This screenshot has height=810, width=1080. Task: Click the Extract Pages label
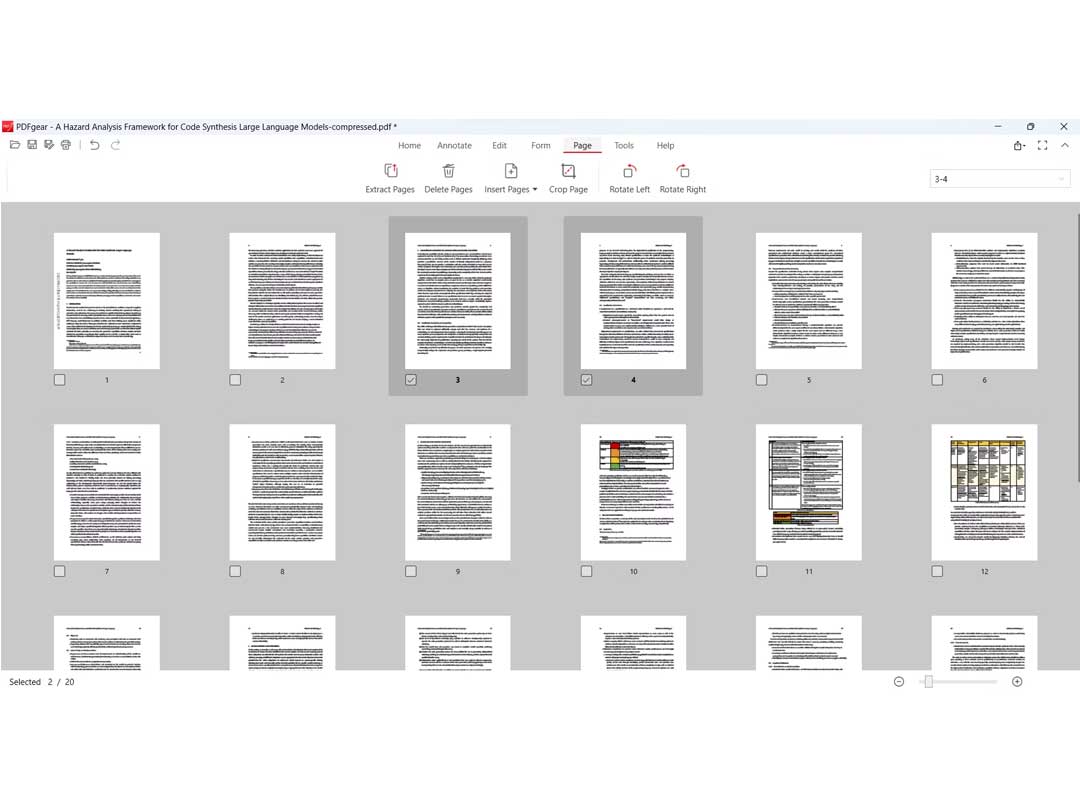[x=390, y=189]
